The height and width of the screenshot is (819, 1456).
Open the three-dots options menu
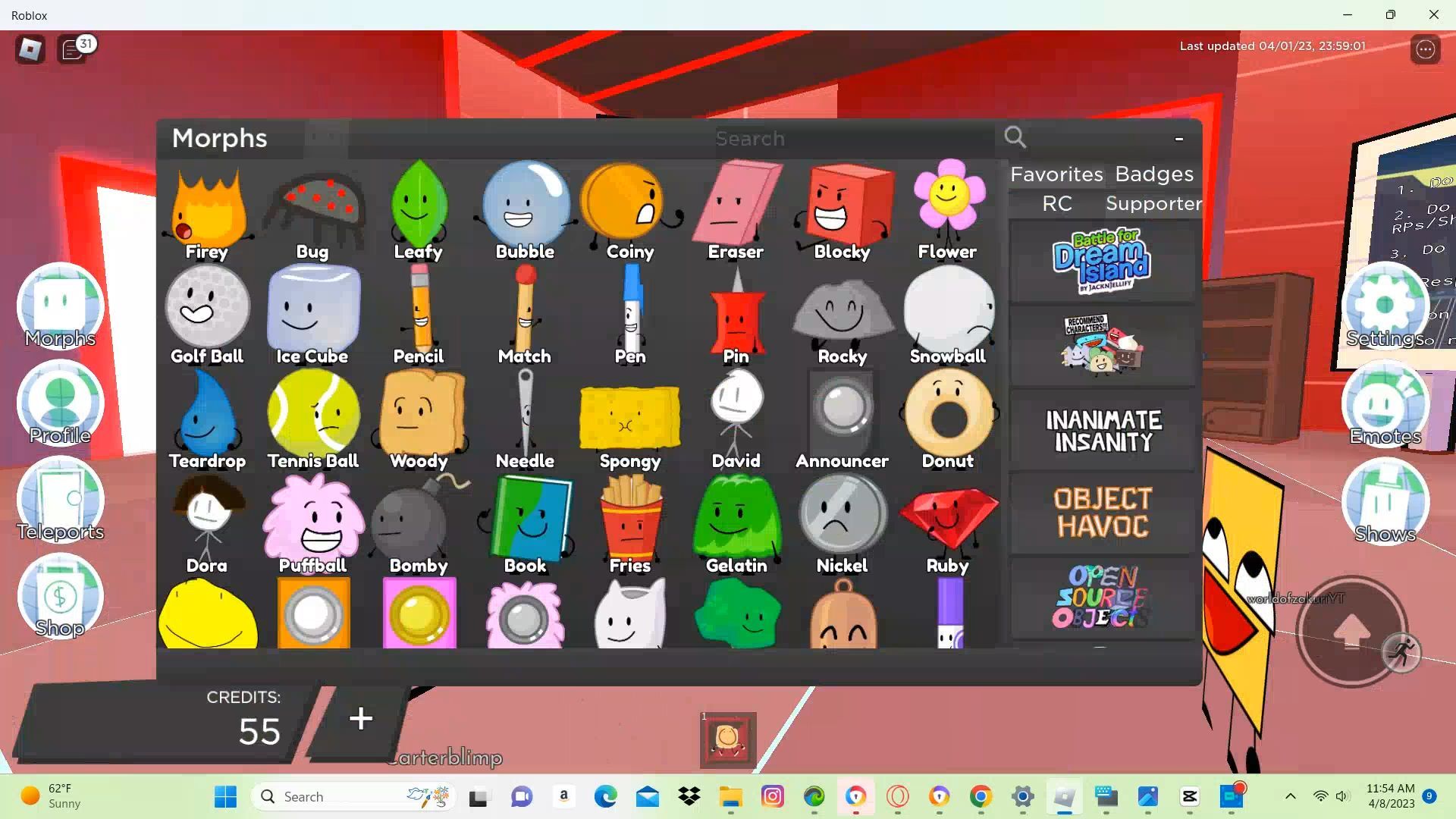[1426, 50]
